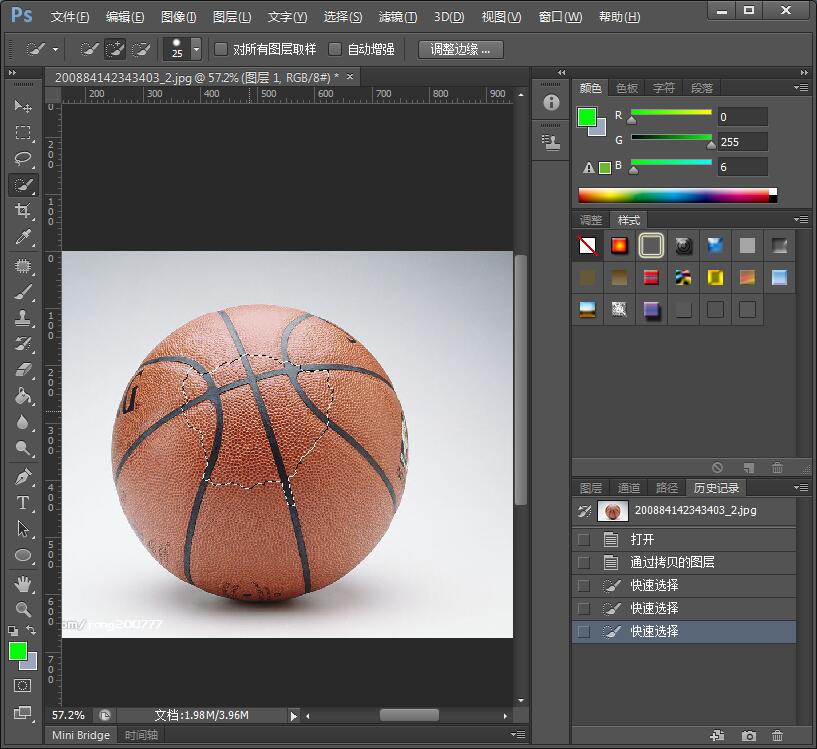Click the Add to Selection mode icon
This screenshot has width=817, height=749.
click(115, 49)
